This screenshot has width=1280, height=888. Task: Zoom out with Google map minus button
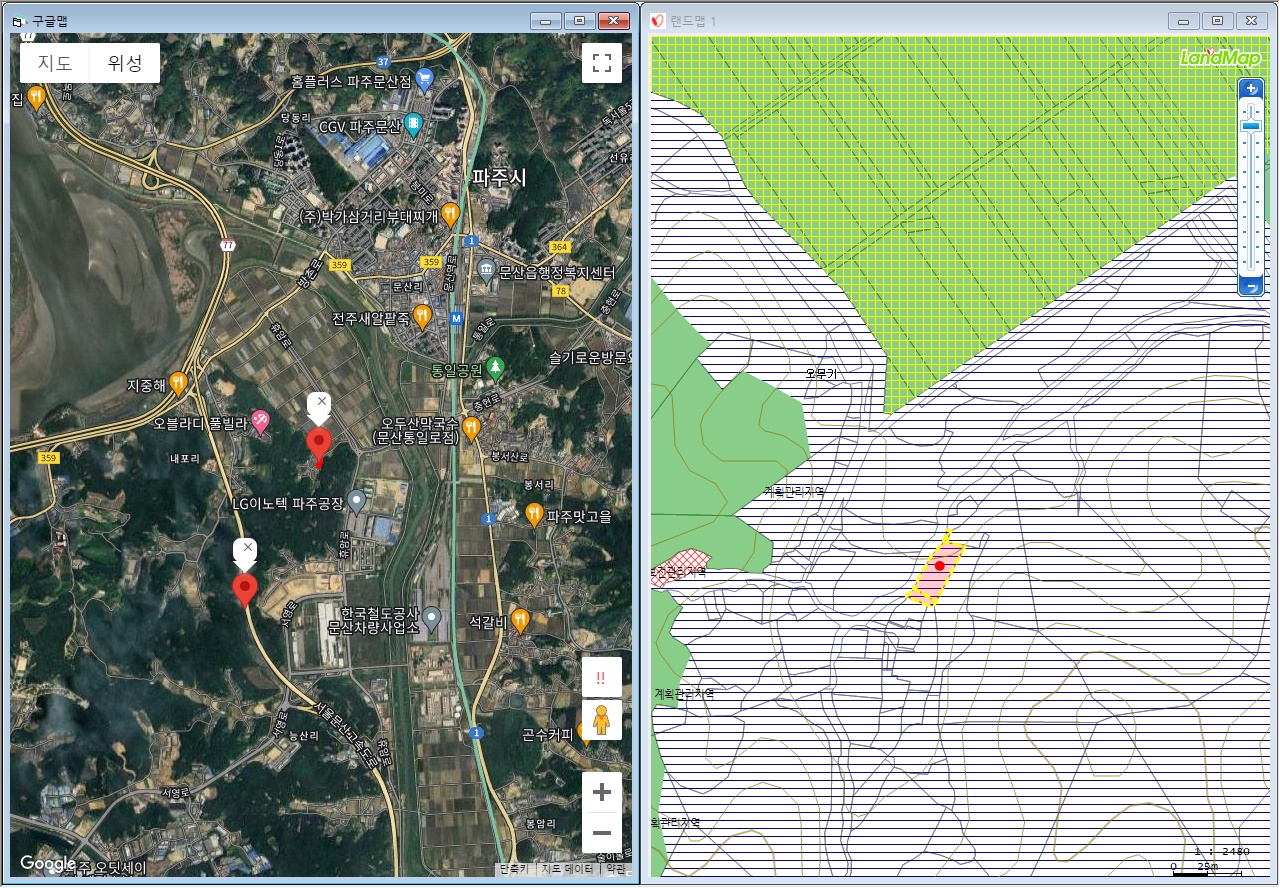click(x=602, y=833)
